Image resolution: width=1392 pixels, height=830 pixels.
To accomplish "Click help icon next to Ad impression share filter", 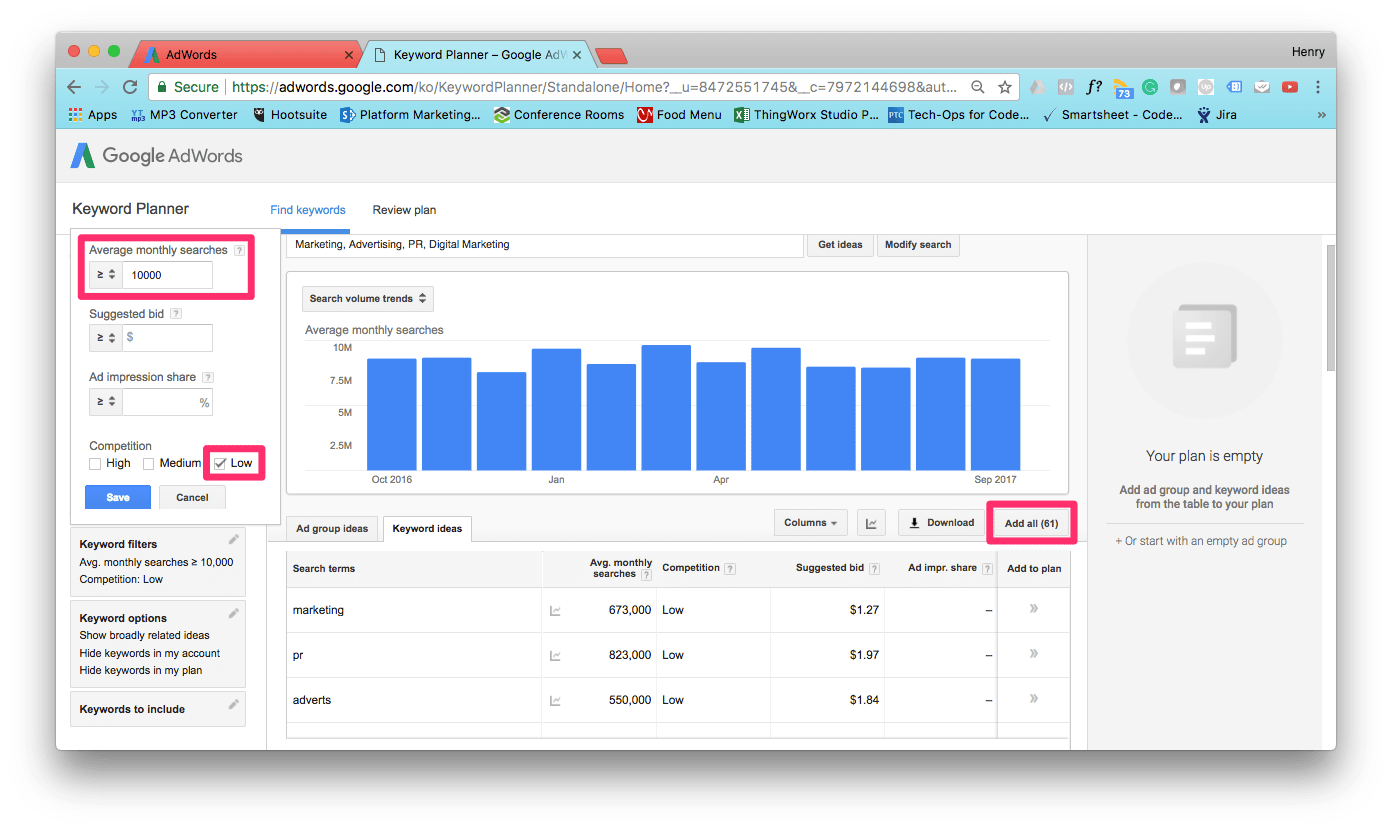I will 208,377.
